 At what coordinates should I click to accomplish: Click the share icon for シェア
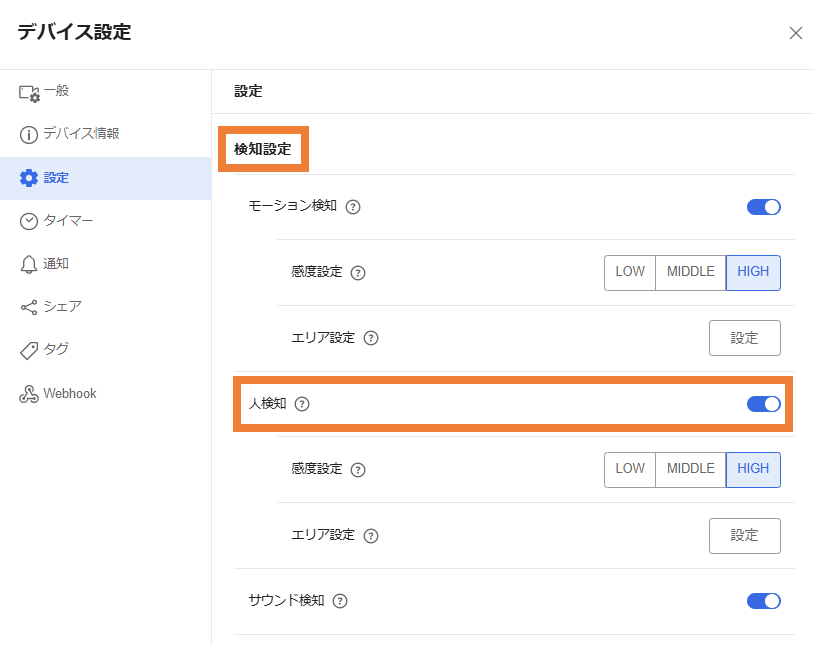click(x=29, y=307)
